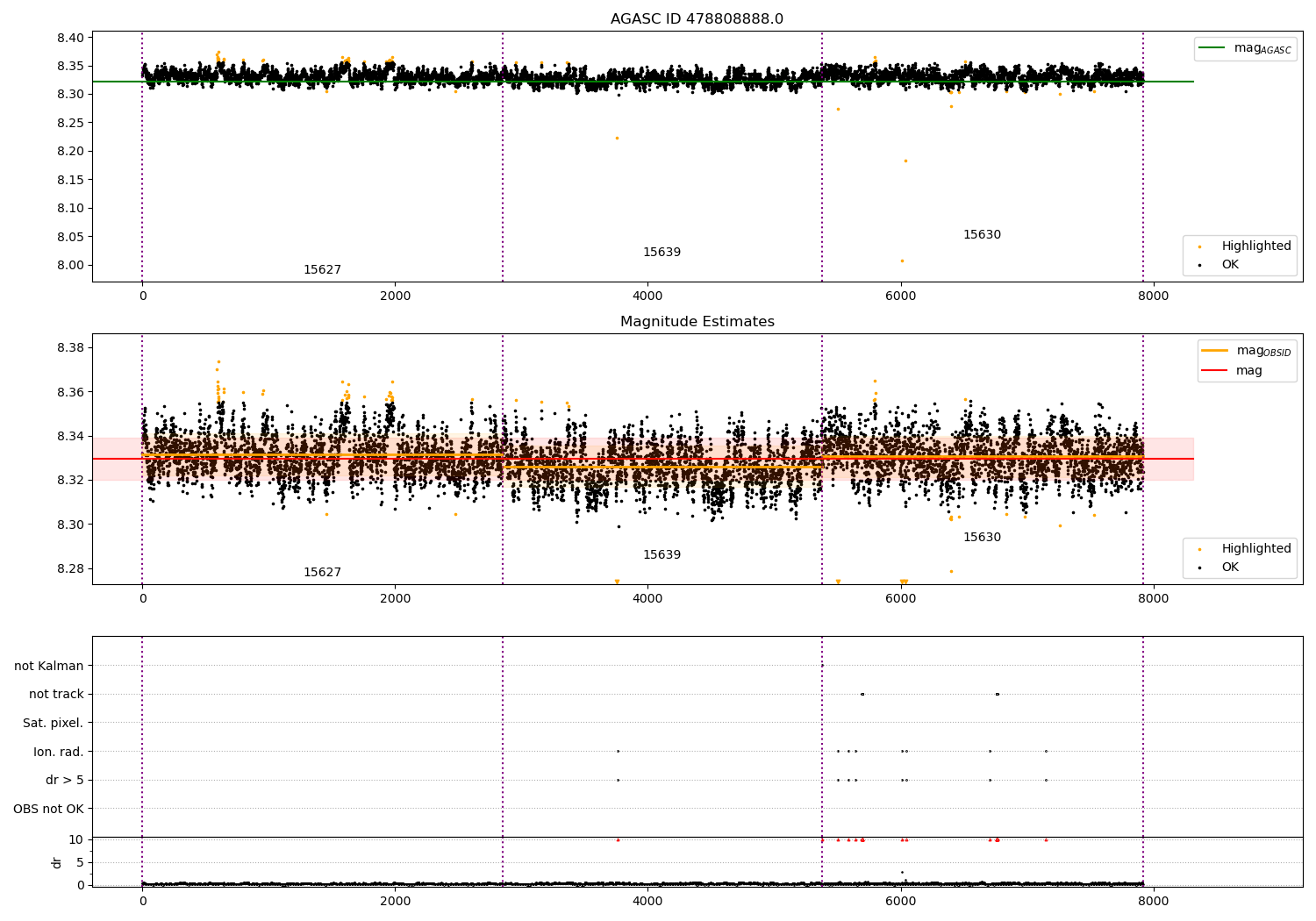Click the 8.25 tick on the AGASC ID plot
The height and width of the screenshot is (921, 1316).
pyautogui.click(x=70, y=123)
